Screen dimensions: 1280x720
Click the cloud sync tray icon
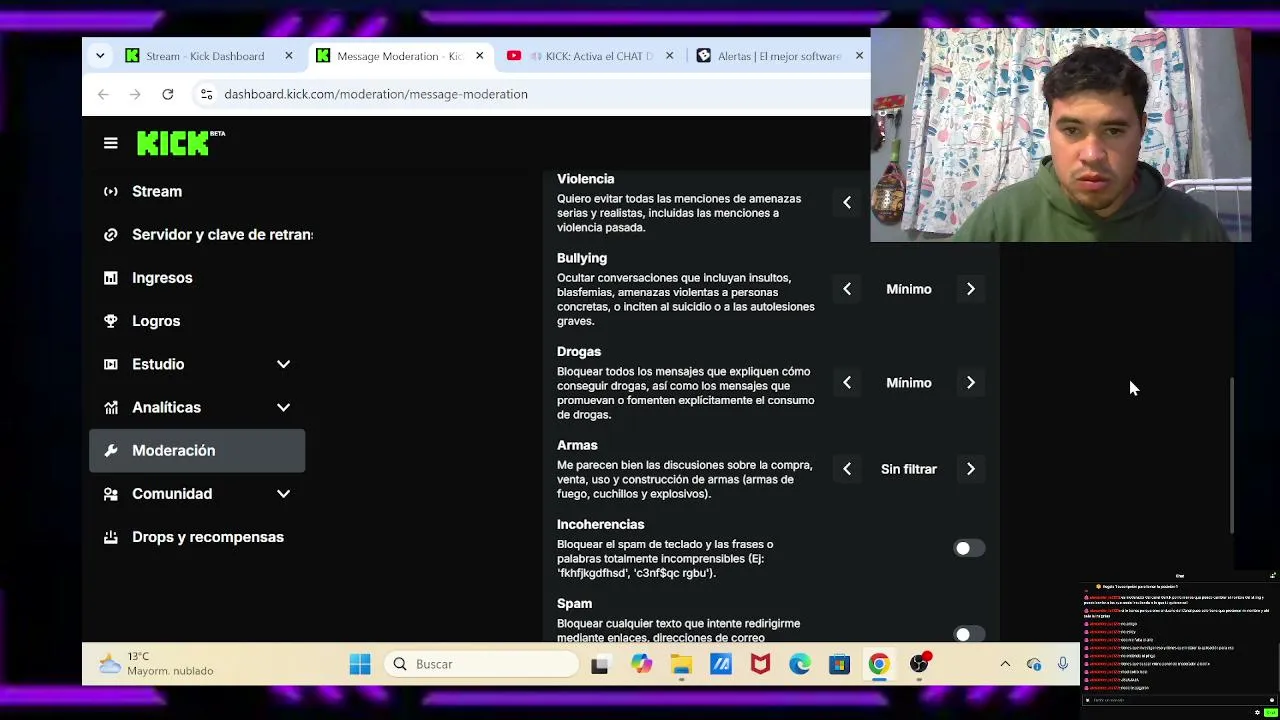click(1034, 664)
